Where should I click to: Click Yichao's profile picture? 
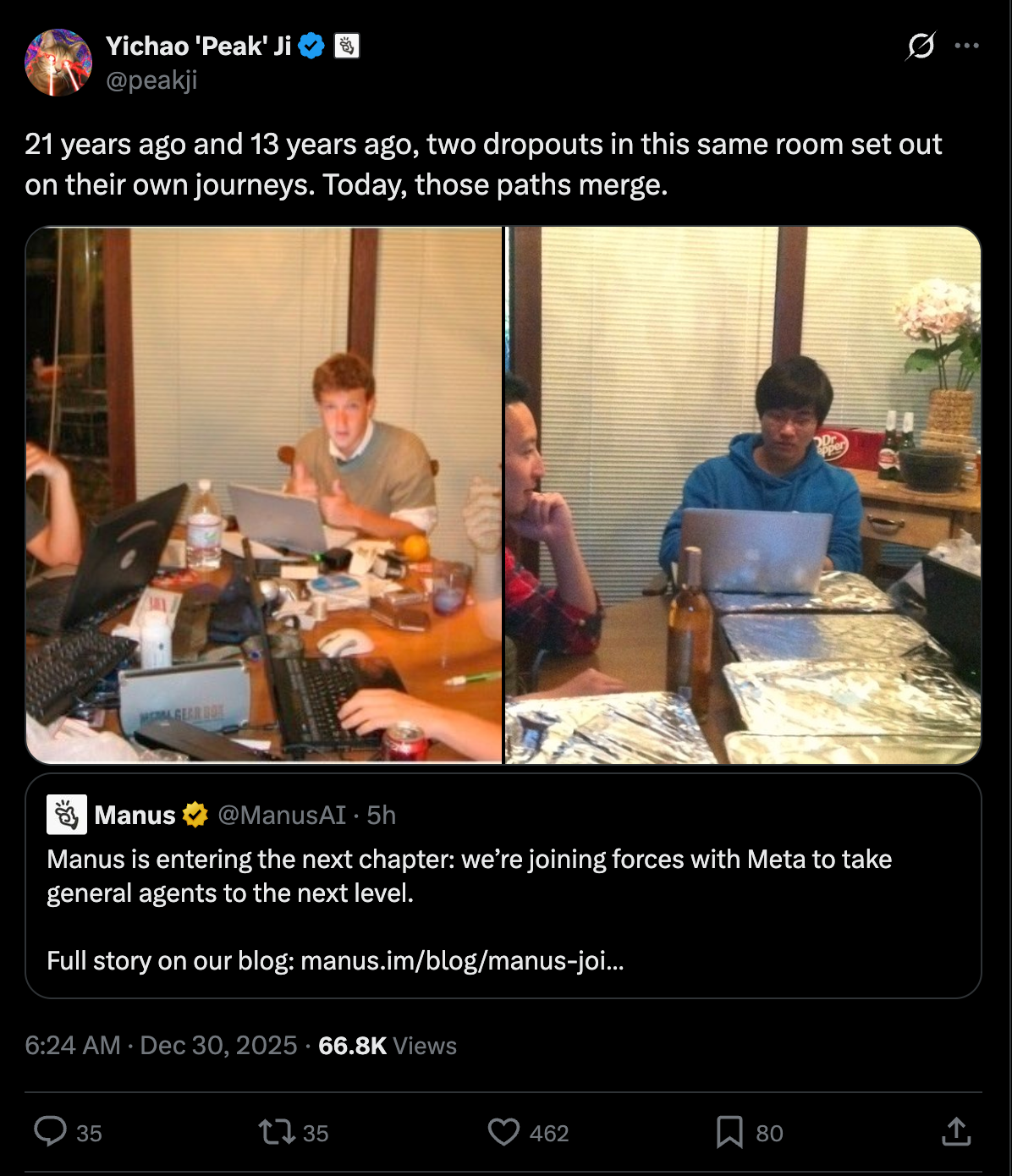(58, 60)
